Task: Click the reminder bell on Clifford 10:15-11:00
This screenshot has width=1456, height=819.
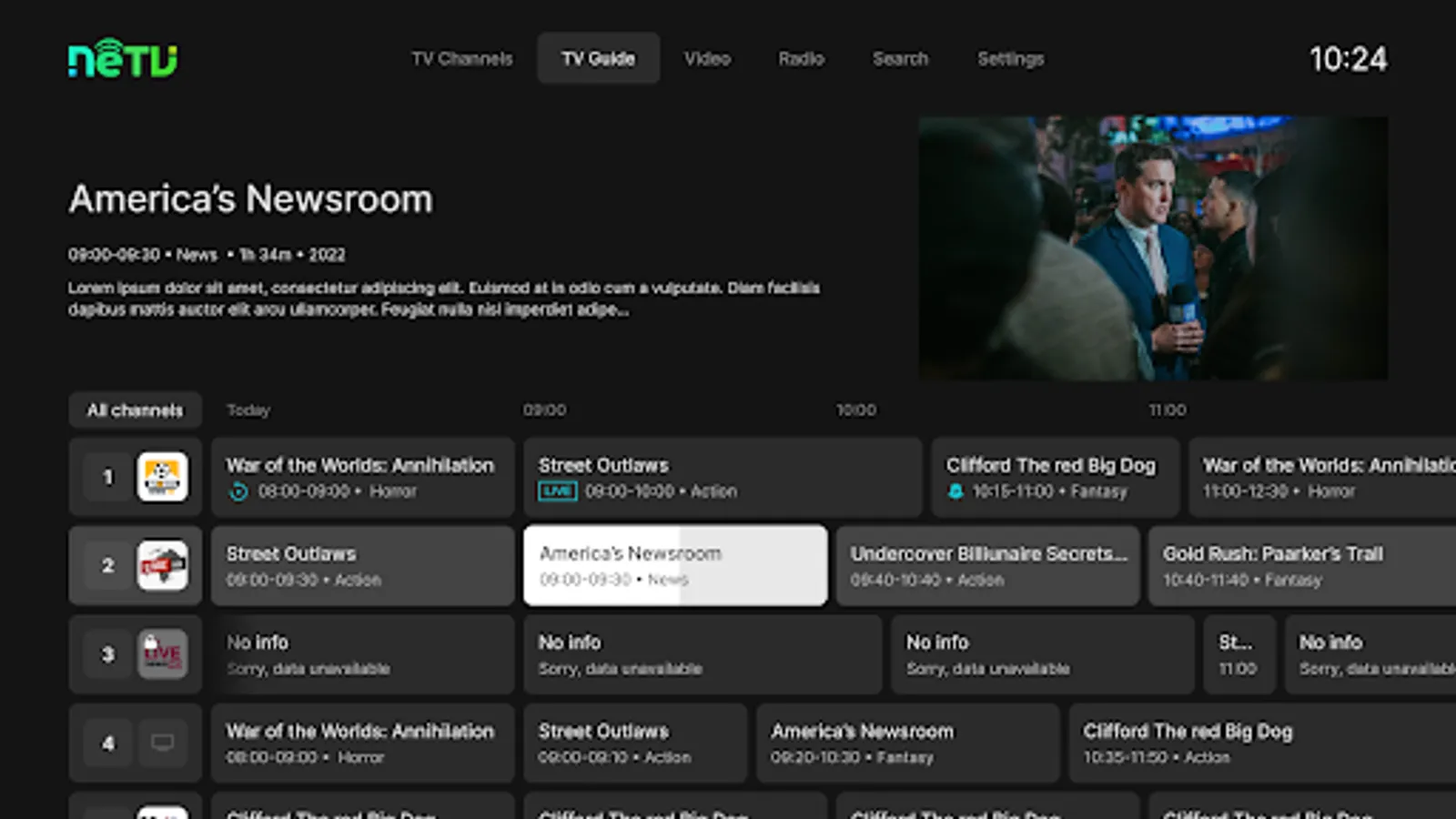Action: [955, 491]
